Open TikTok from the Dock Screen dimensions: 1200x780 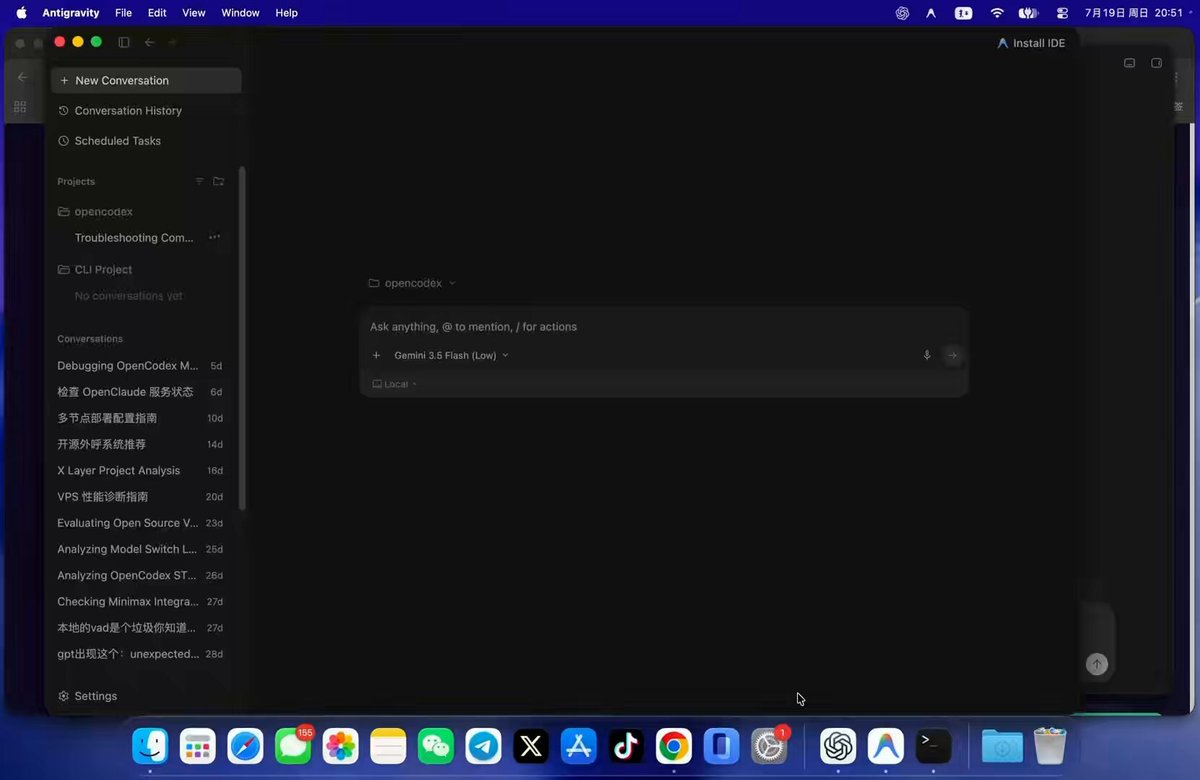click(626, 746)
